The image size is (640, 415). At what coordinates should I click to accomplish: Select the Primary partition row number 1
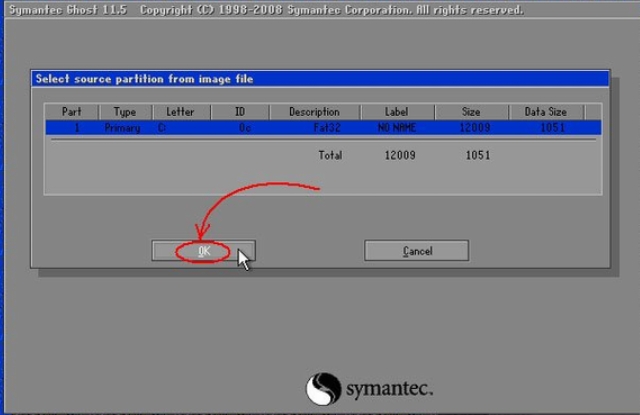click(323, 128)
